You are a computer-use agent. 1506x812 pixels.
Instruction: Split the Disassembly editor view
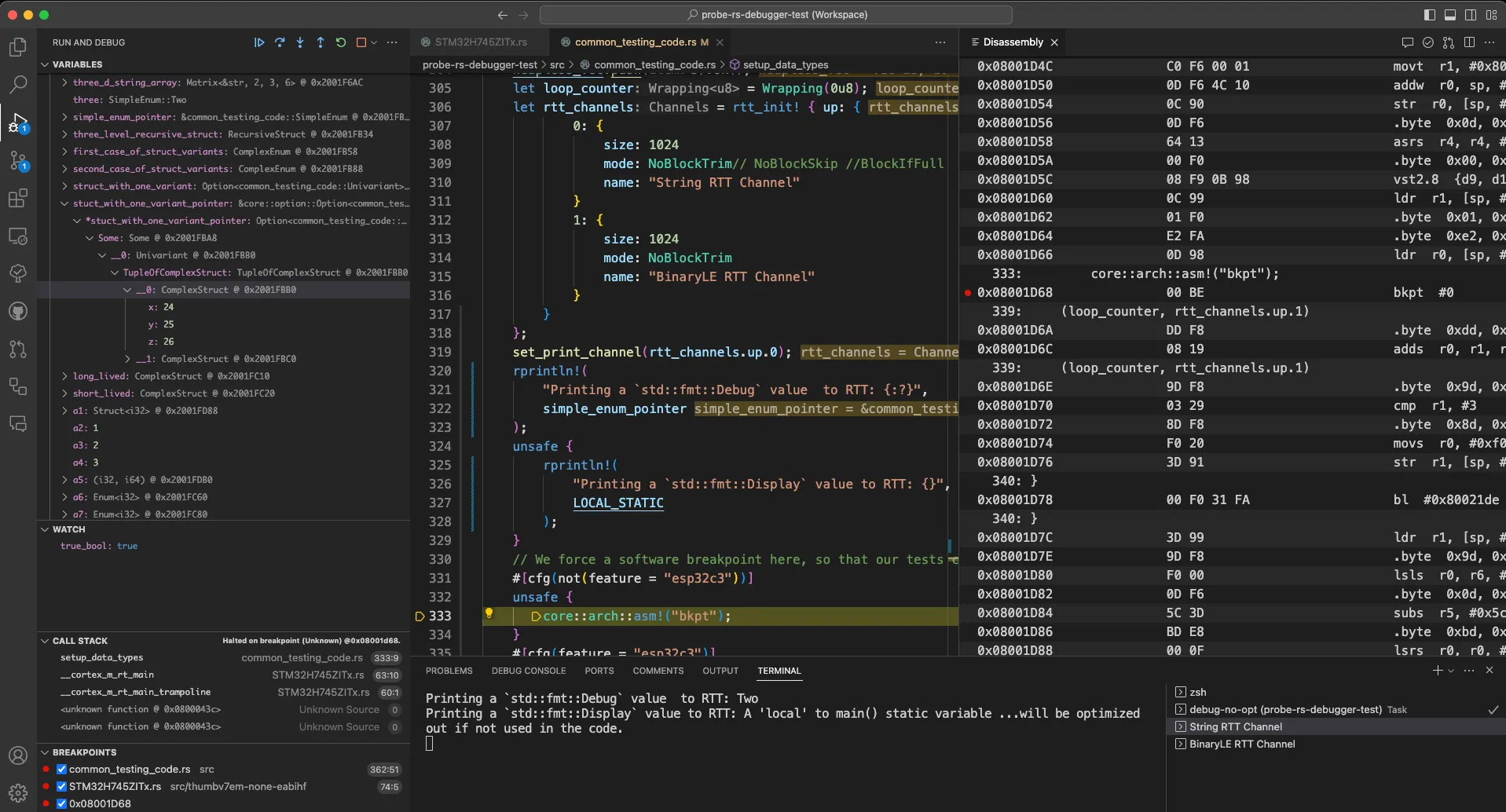(x=1469, y=42)
